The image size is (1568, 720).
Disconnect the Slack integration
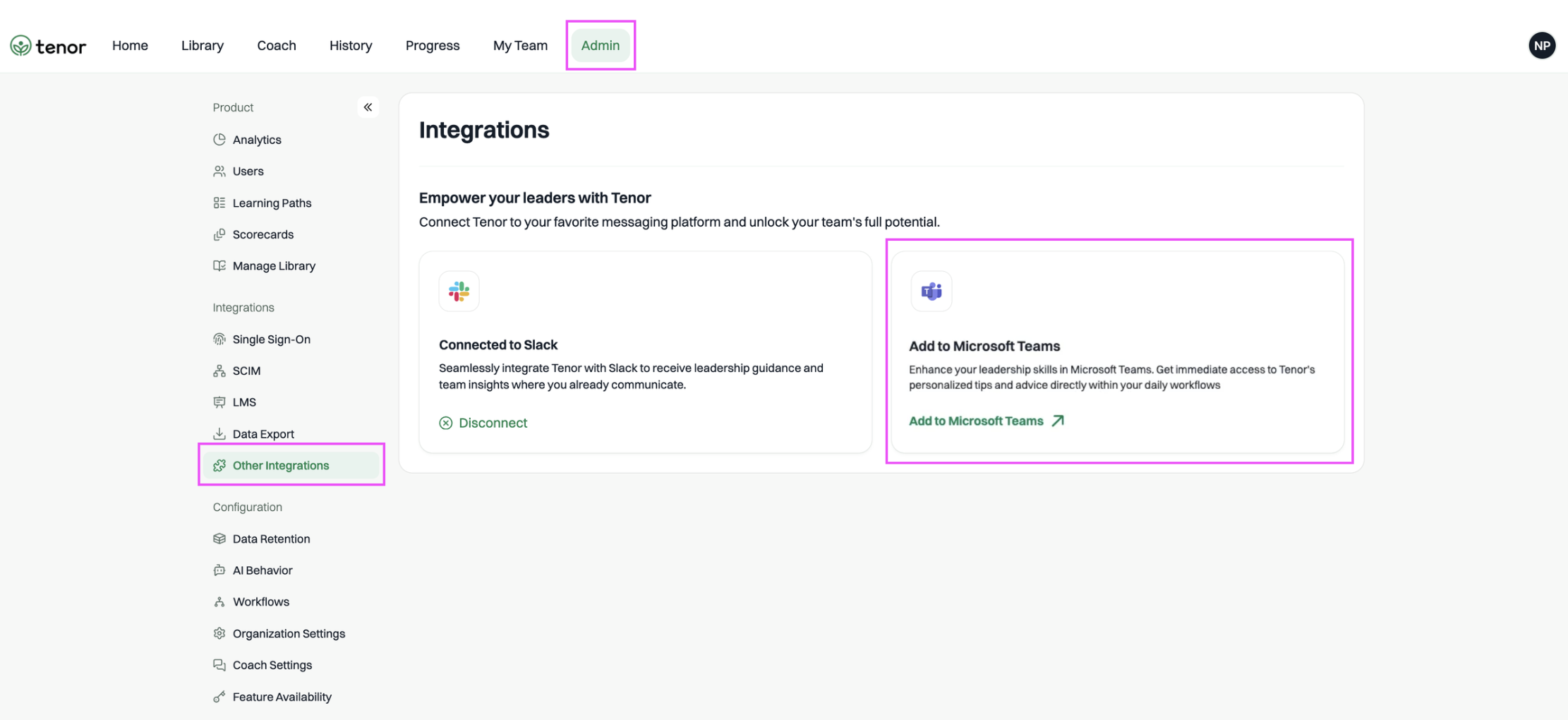coord(483,423)
